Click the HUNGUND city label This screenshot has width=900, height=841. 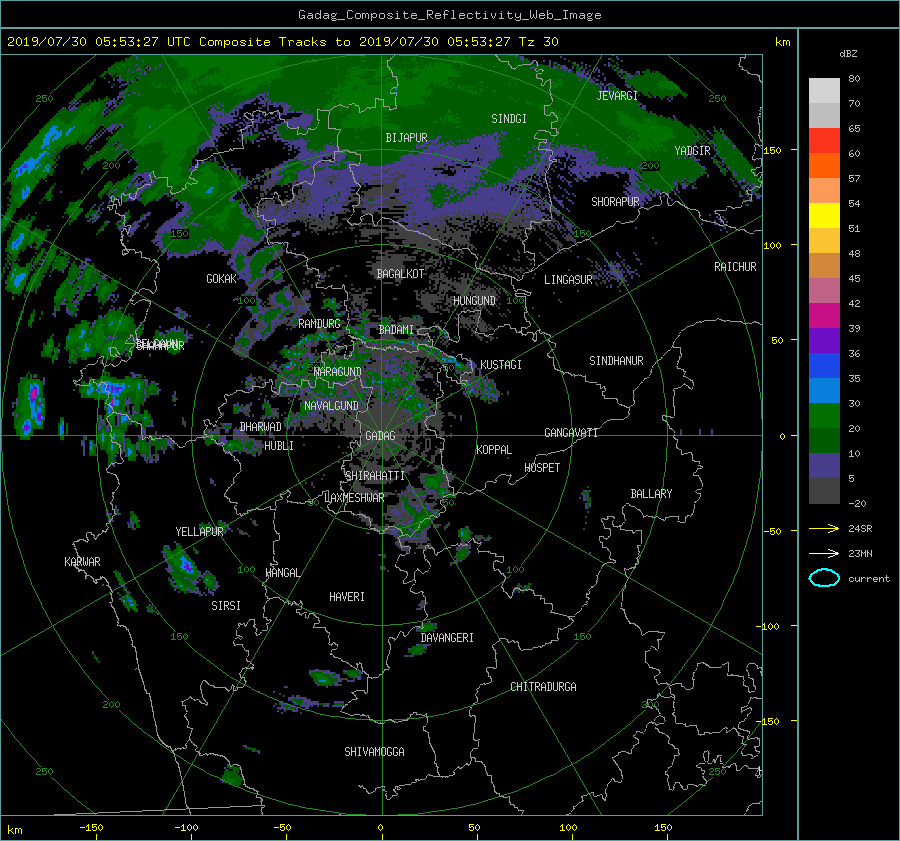tap(474, 301)
